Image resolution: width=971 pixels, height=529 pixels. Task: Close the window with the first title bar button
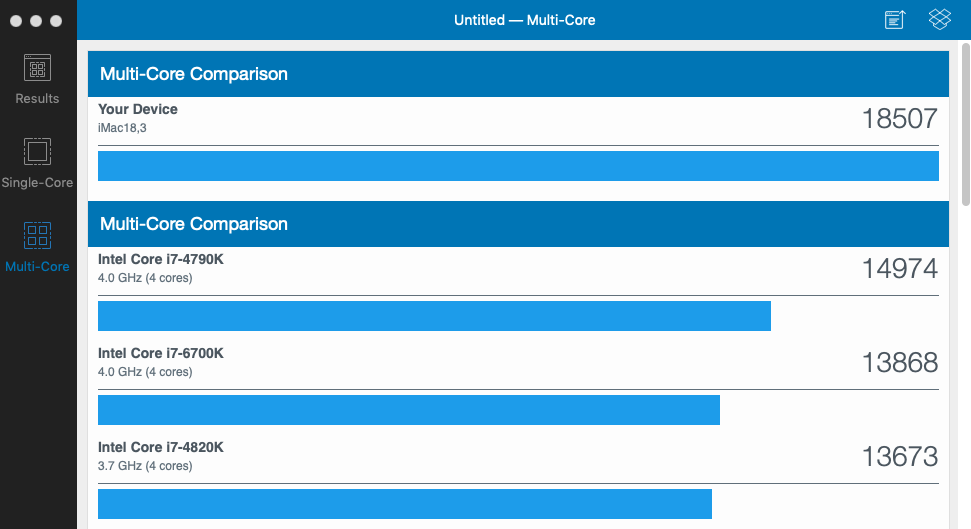[16, 21]
